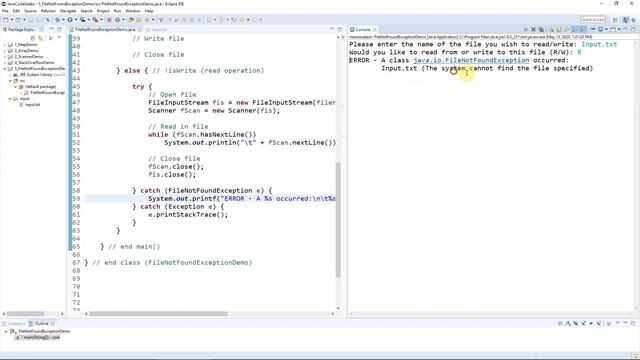Open the Help menu
The height and width of the screenshot is (360, 640).
[149, 11]
